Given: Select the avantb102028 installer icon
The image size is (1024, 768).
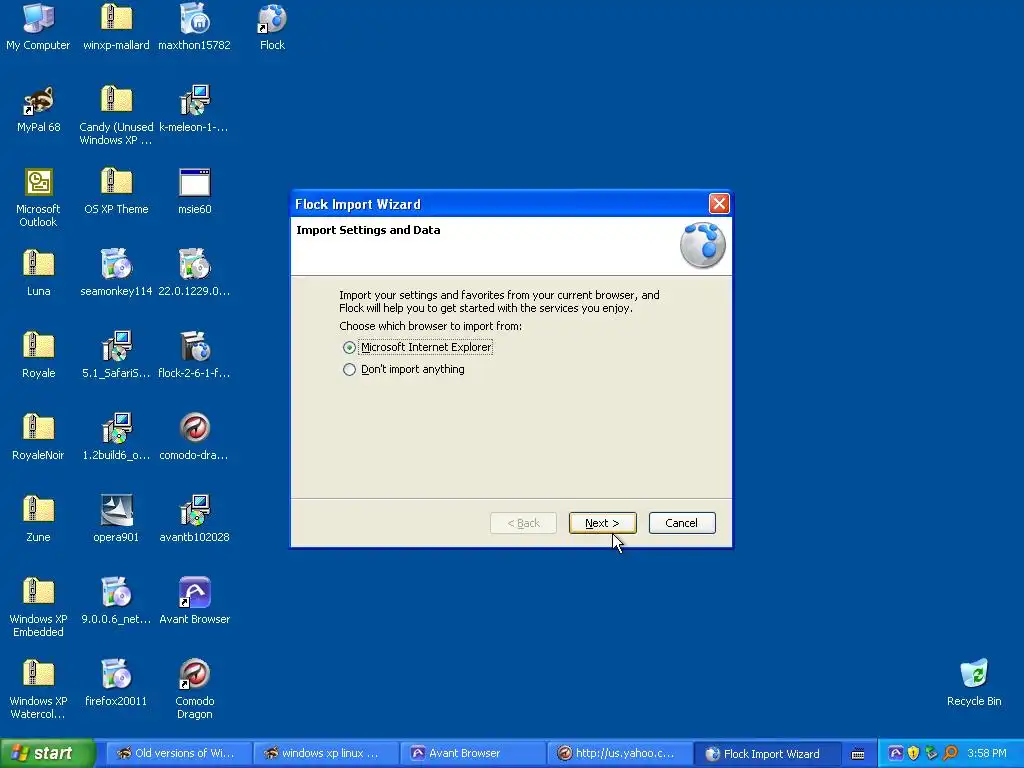Looking at the screenshot, I should point(195,519).
